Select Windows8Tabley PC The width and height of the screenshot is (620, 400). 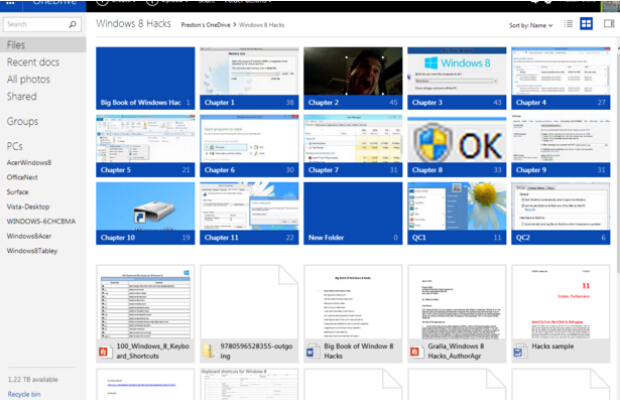point(32,251)
